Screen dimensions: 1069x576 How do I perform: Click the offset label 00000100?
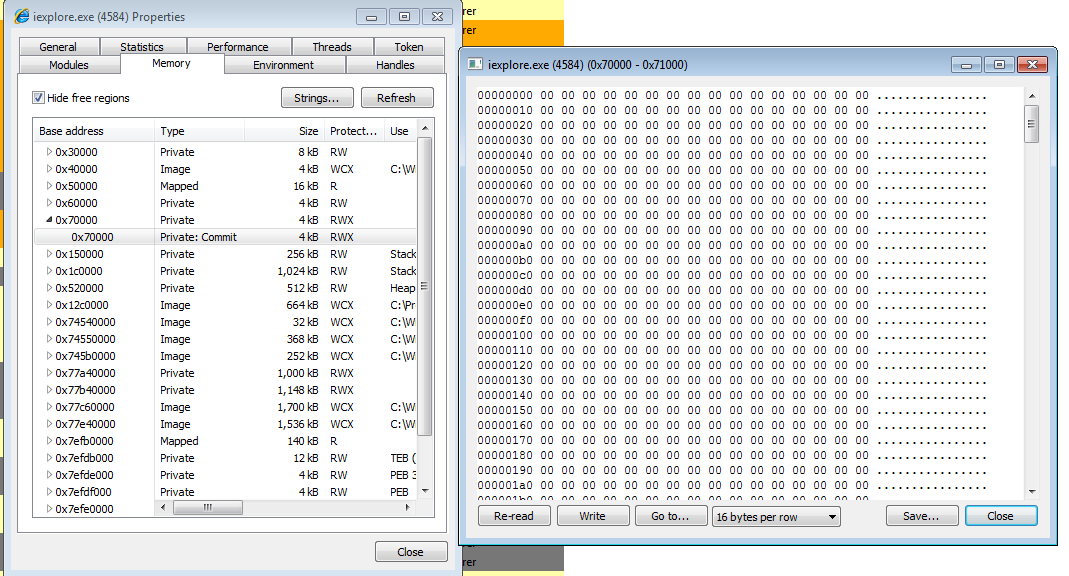click(505, 335)
